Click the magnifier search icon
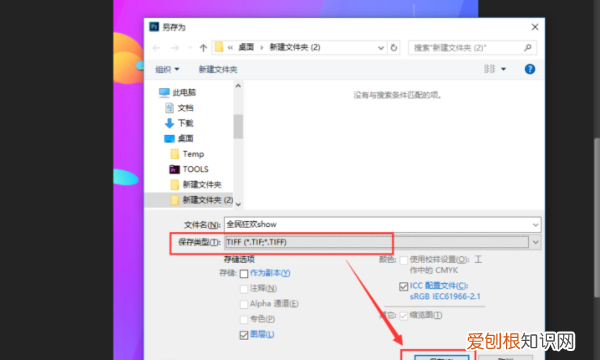The image size is (600, 360). [528, 48]
